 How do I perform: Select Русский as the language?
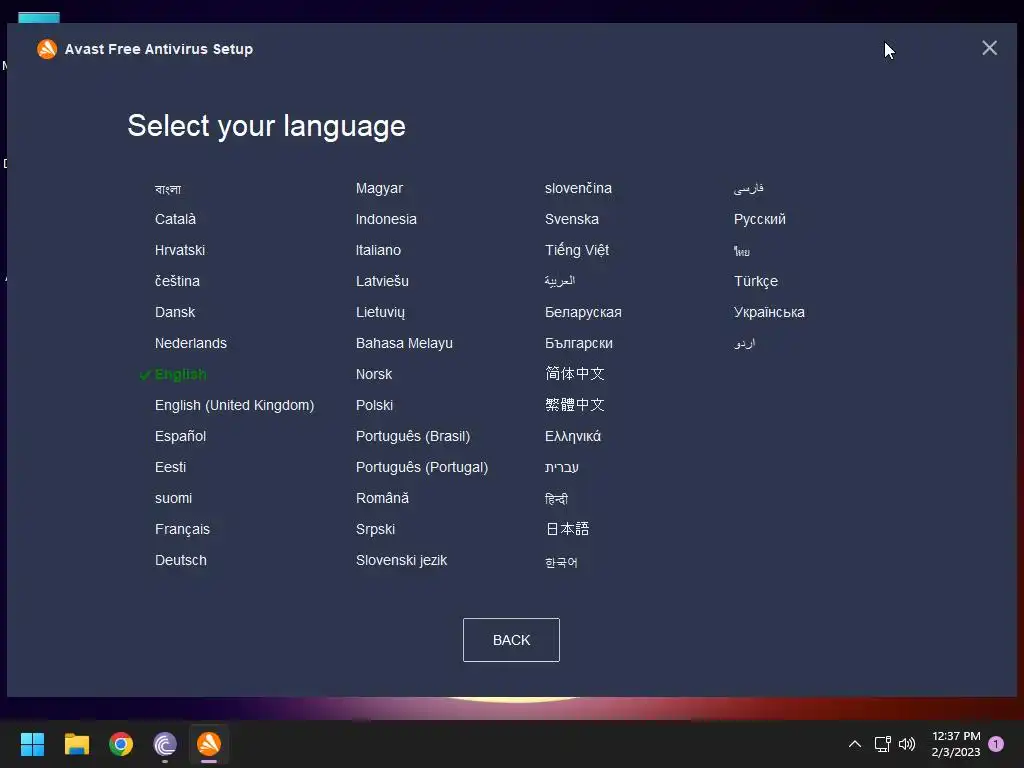760,219
